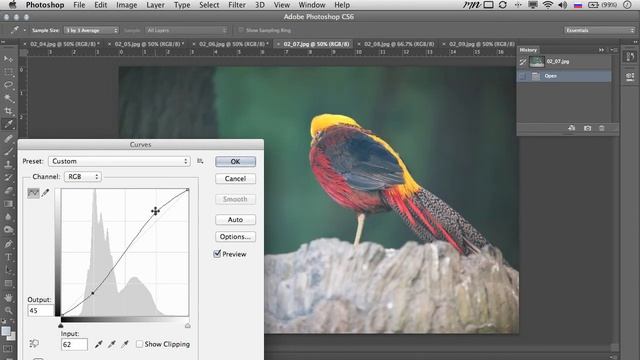Screen dimensions: 640x360
Task: Click the black point input slider triangle
Action: (61, 325)
